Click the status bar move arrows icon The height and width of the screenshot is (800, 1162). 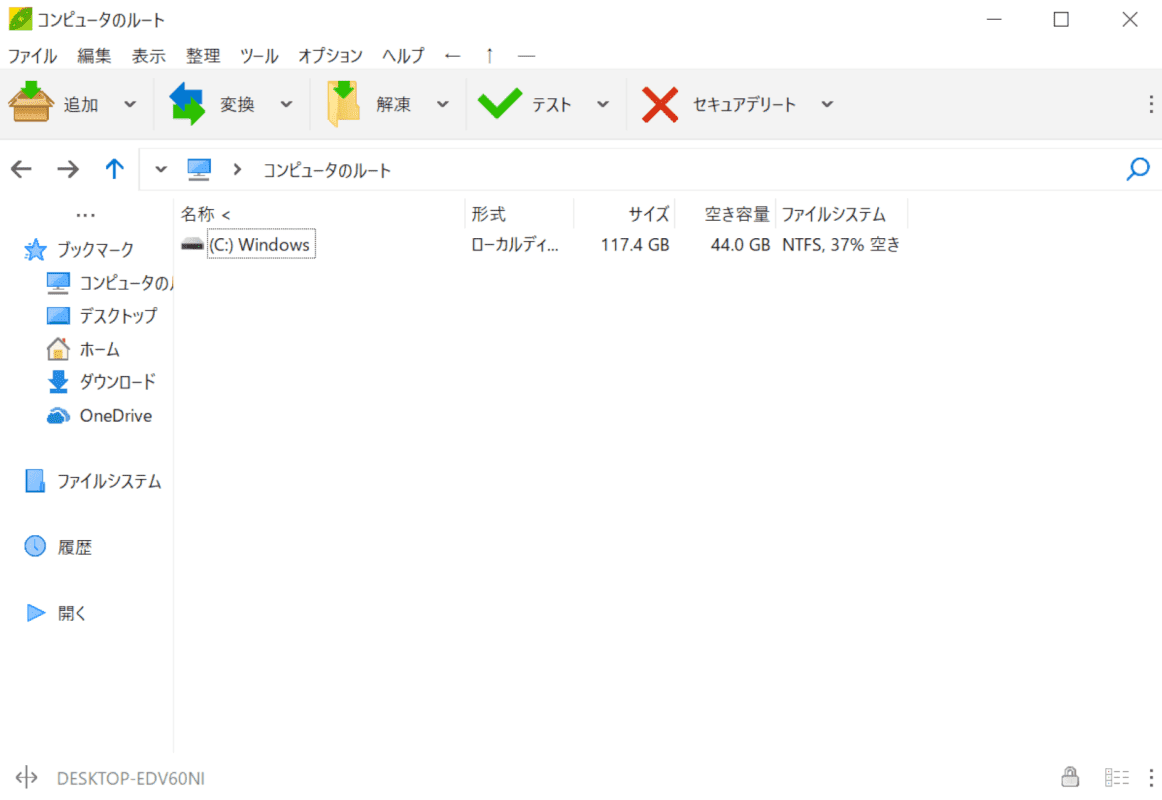pos(26,778)
